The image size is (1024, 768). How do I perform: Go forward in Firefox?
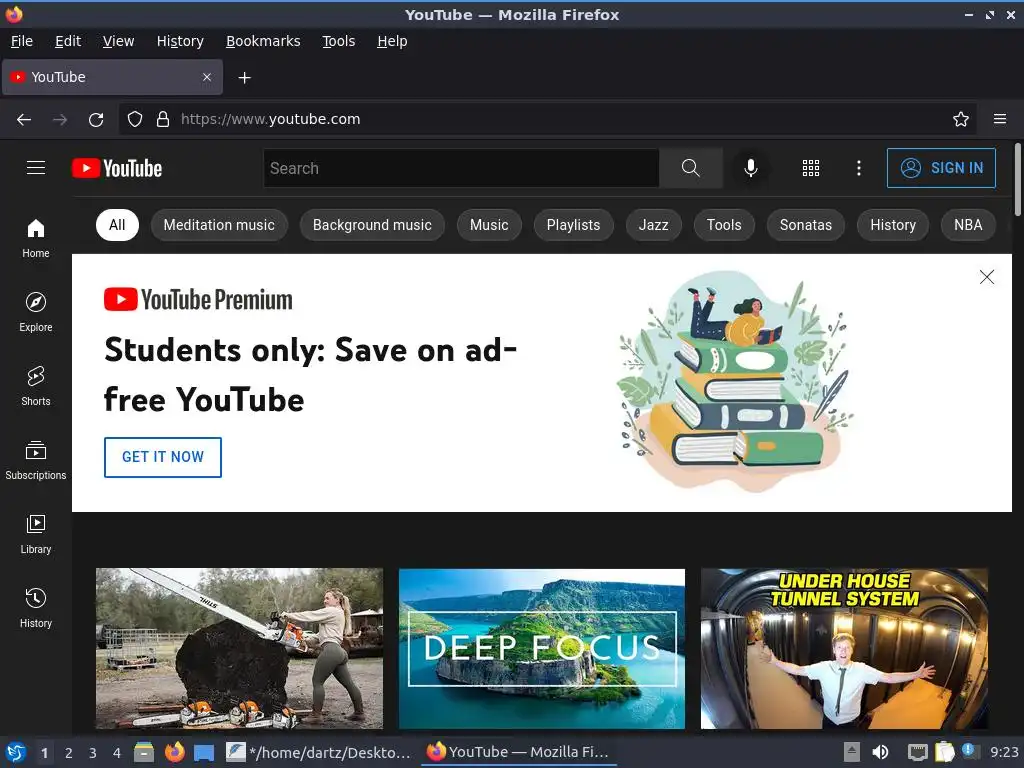click(60, 120)
